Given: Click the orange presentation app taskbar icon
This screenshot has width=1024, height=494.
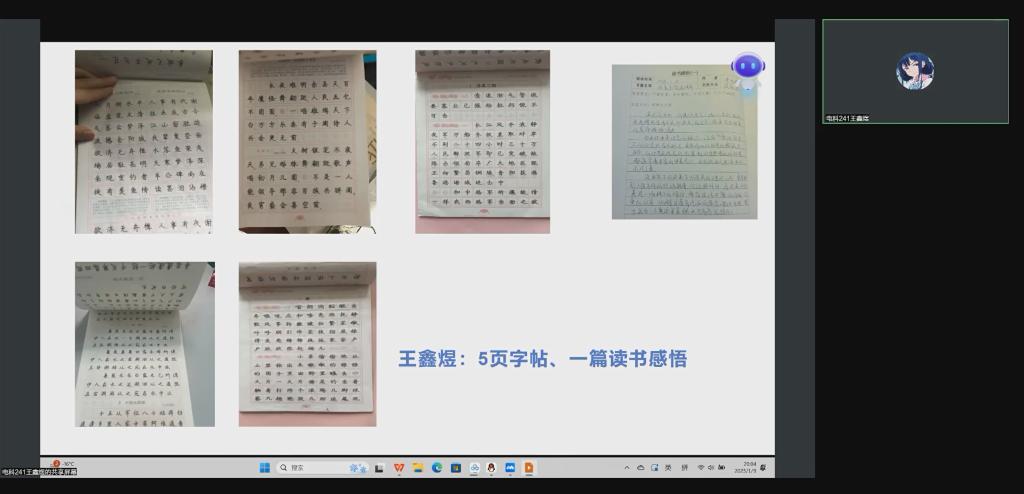Looking at the screenshot, I should [529, 467].
